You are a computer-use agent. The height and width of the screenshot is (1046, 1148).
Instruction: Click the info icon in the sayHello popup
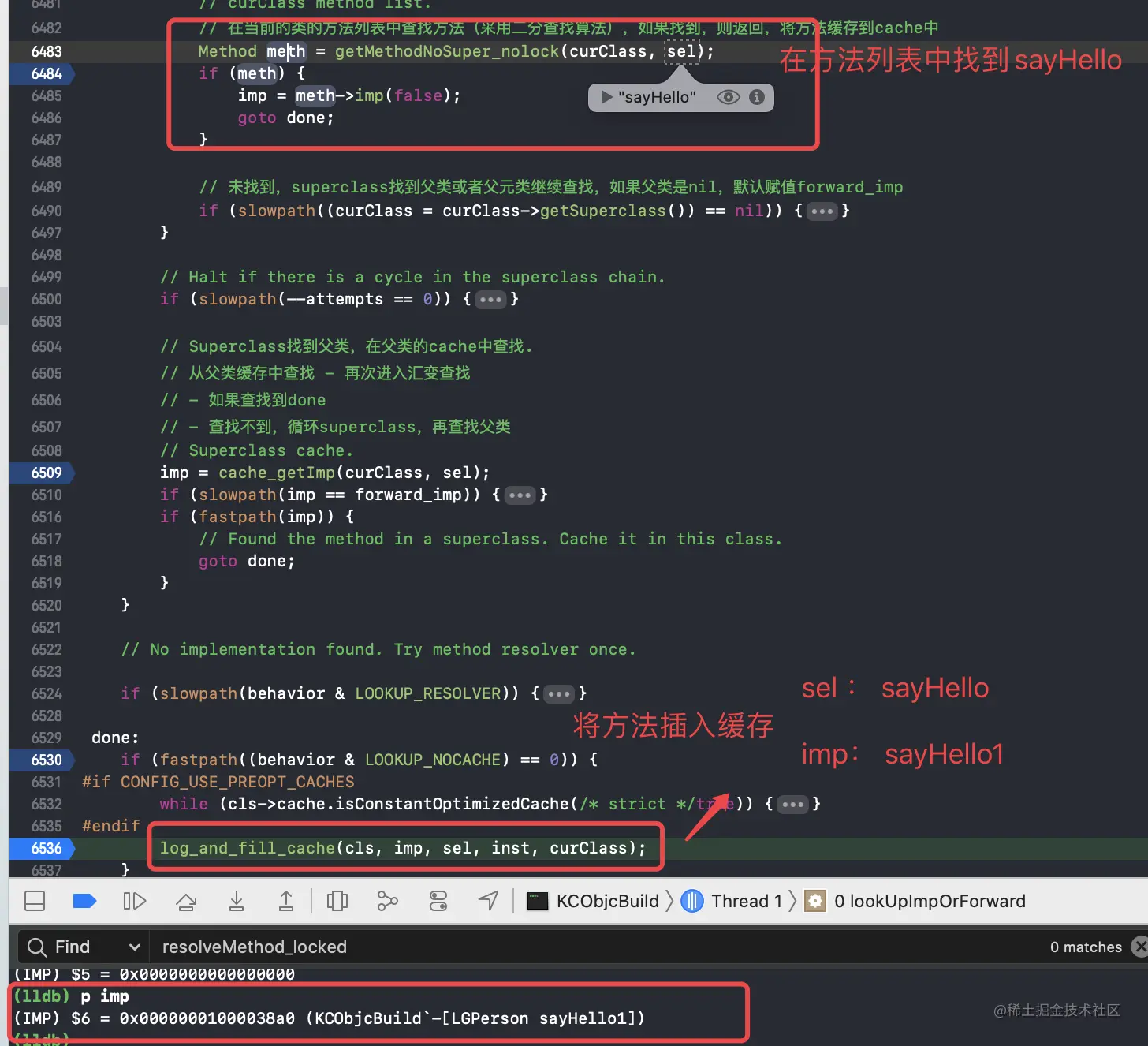tap(757, 97)
